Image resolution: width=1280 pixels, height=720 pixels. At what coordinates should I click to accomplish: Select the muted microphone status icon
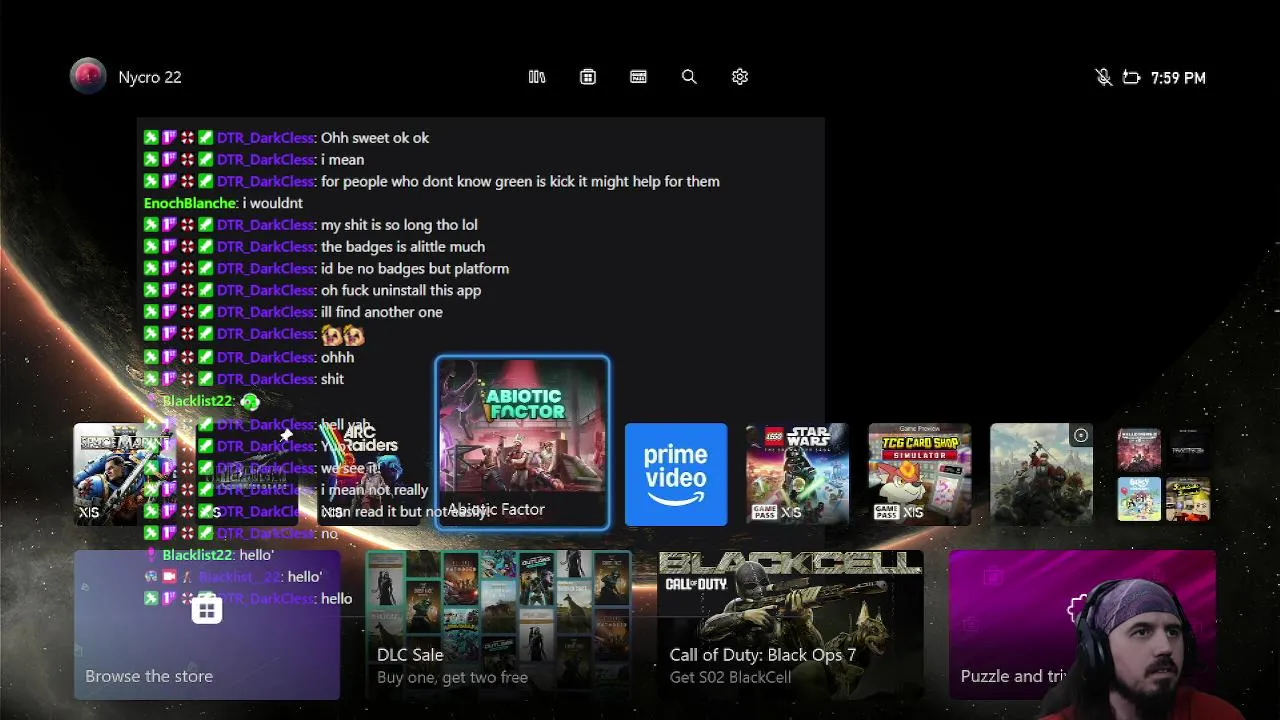tap(1103, 77)
